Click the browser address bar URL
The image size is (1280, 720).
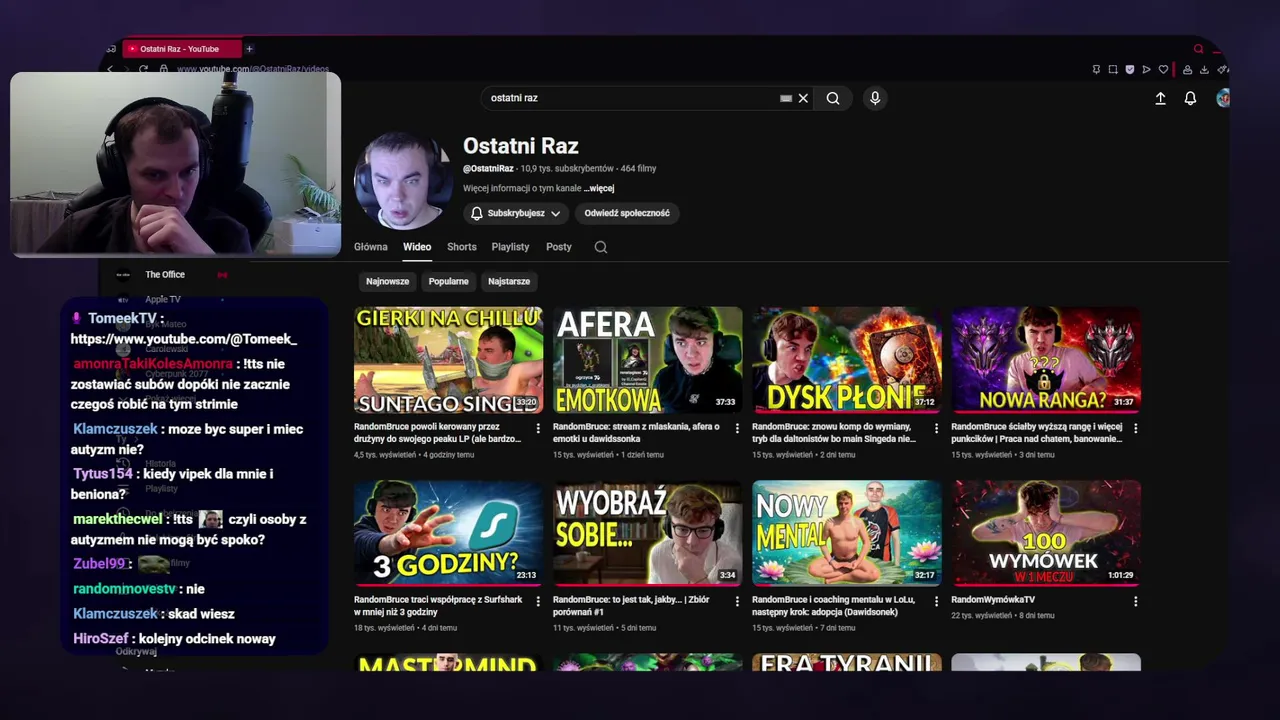coord(253,69)
